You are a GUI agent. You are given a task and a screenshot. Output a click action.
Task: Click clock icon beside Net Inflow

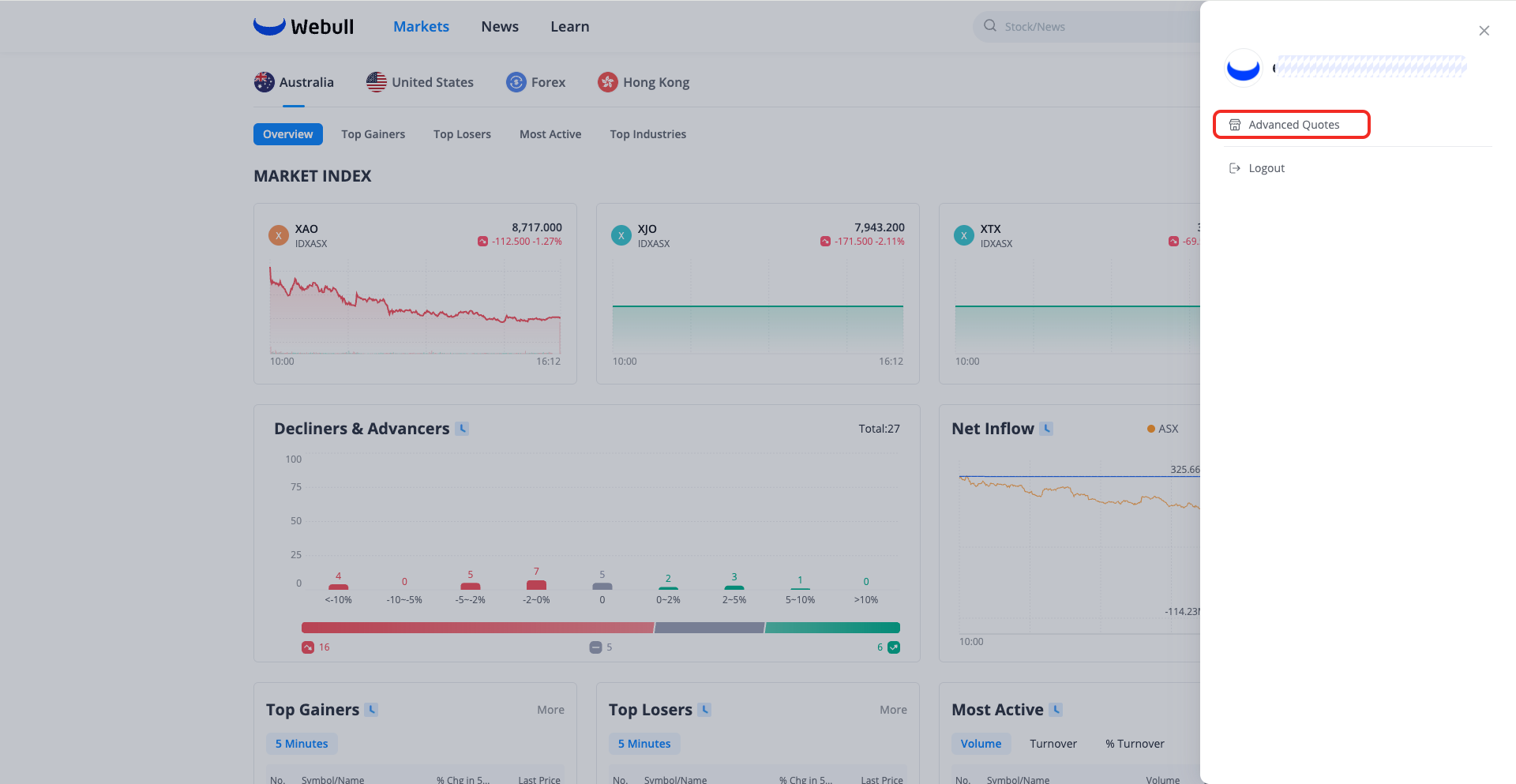(x=1047, y=429)
